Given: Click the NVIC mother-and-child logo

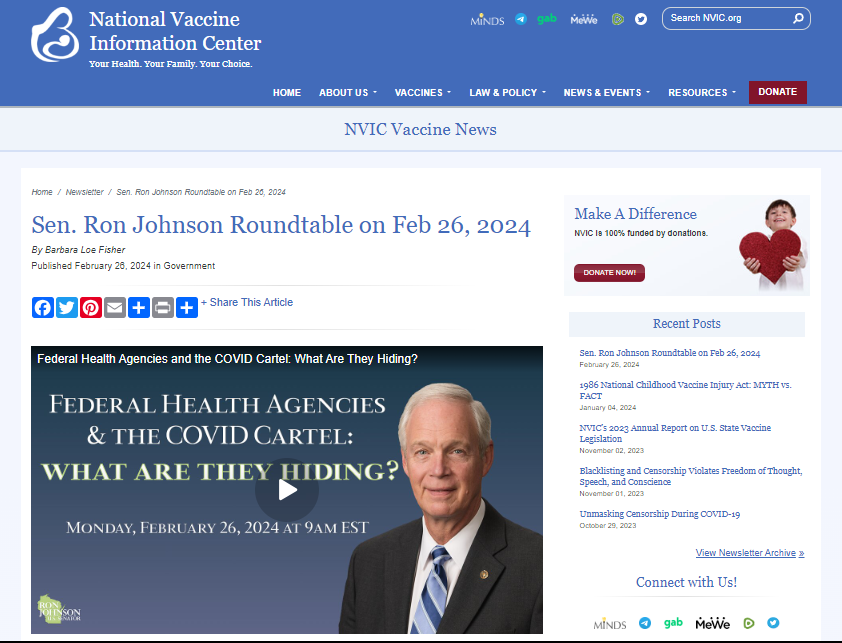Looking at the screenshot, I should pos(55,35).
